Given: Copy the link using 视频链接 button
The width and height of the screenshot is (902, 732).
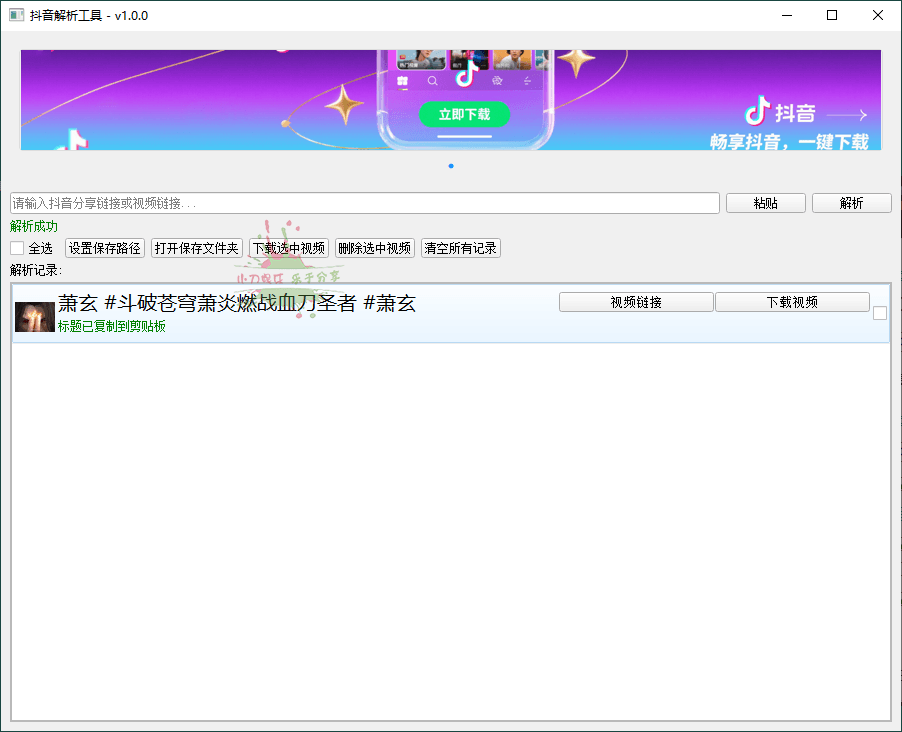Looking at the screenshot, I should (636, 301).
